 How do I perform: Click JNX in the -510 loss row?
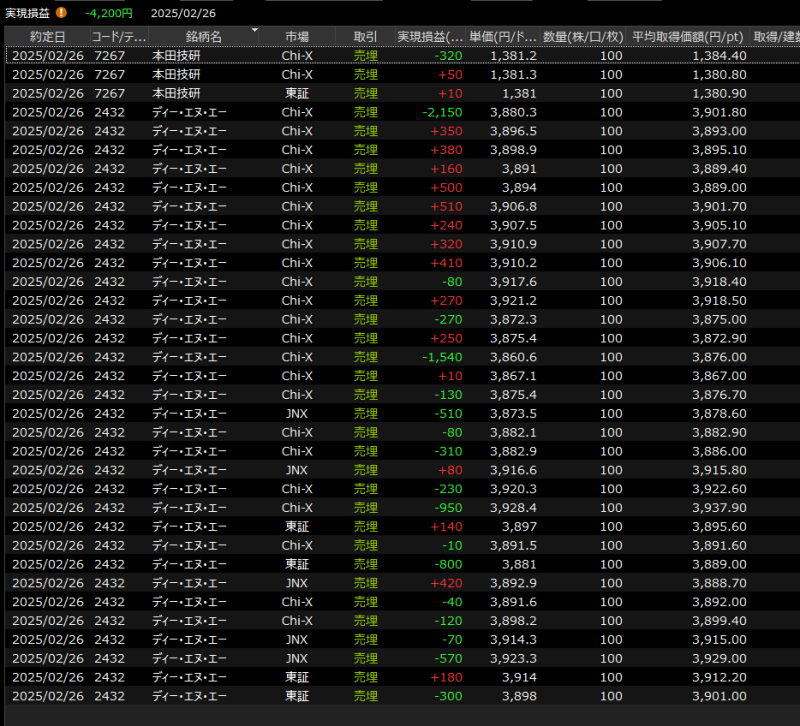[296, 414]
